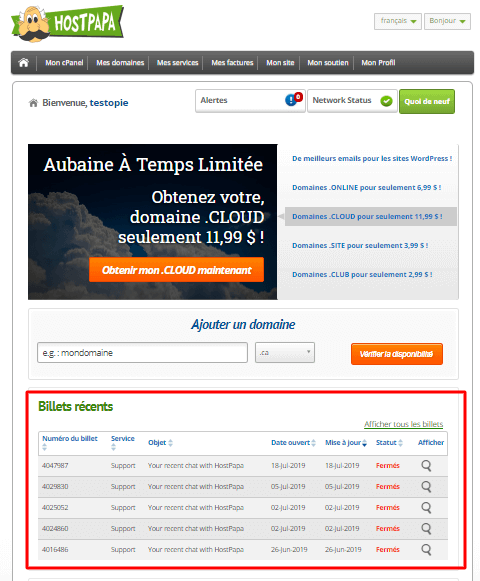Open the Mes factures menu
Screen dimensions: 480x581
coord(232,63)
